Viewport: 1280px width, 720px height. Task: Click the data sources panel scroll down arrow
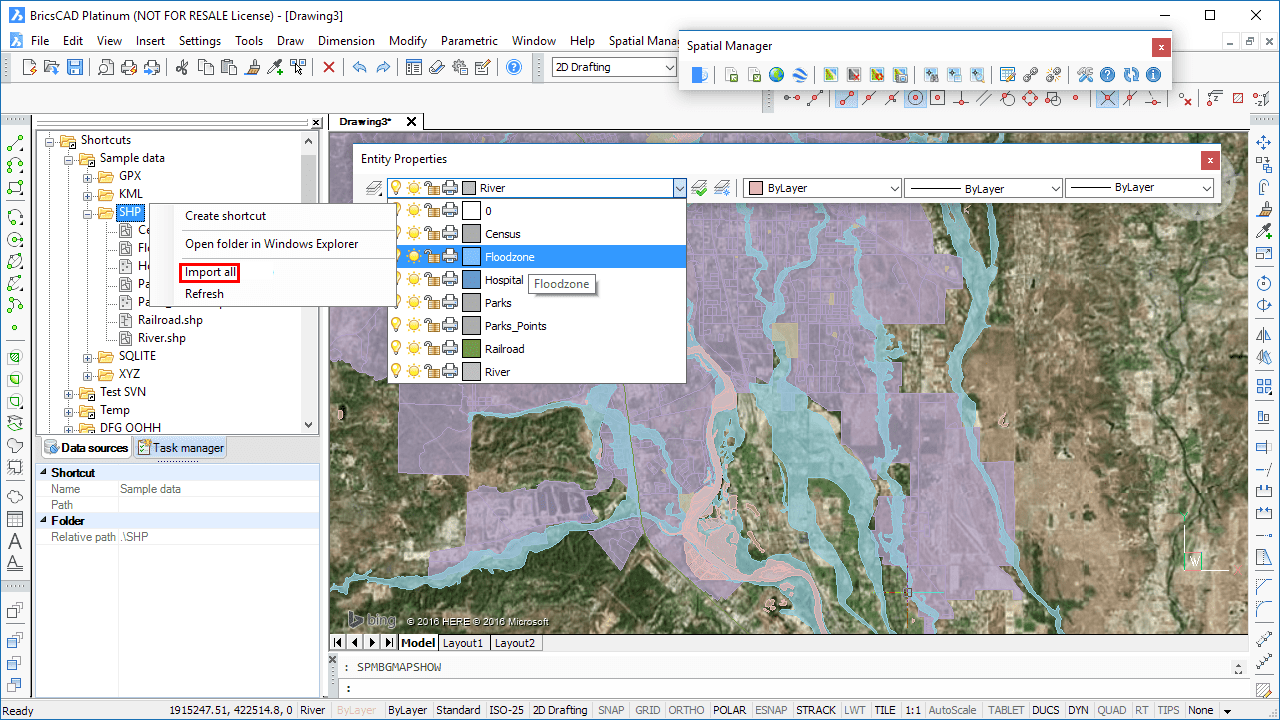coord(308,425)
